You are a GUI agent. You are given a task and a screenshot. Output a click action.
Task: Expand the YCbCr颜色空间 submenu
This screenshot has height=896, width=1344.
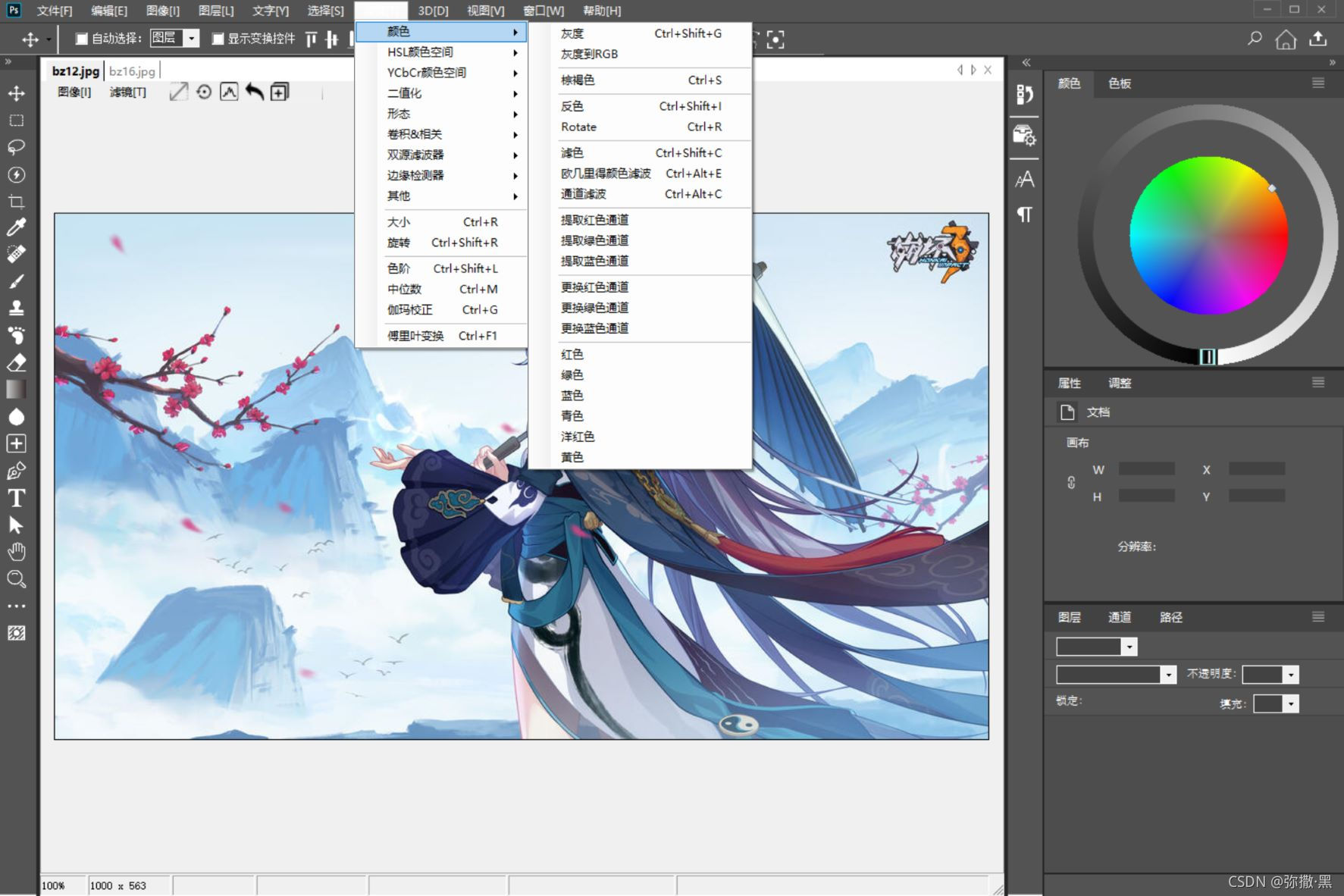coord(441,73)
